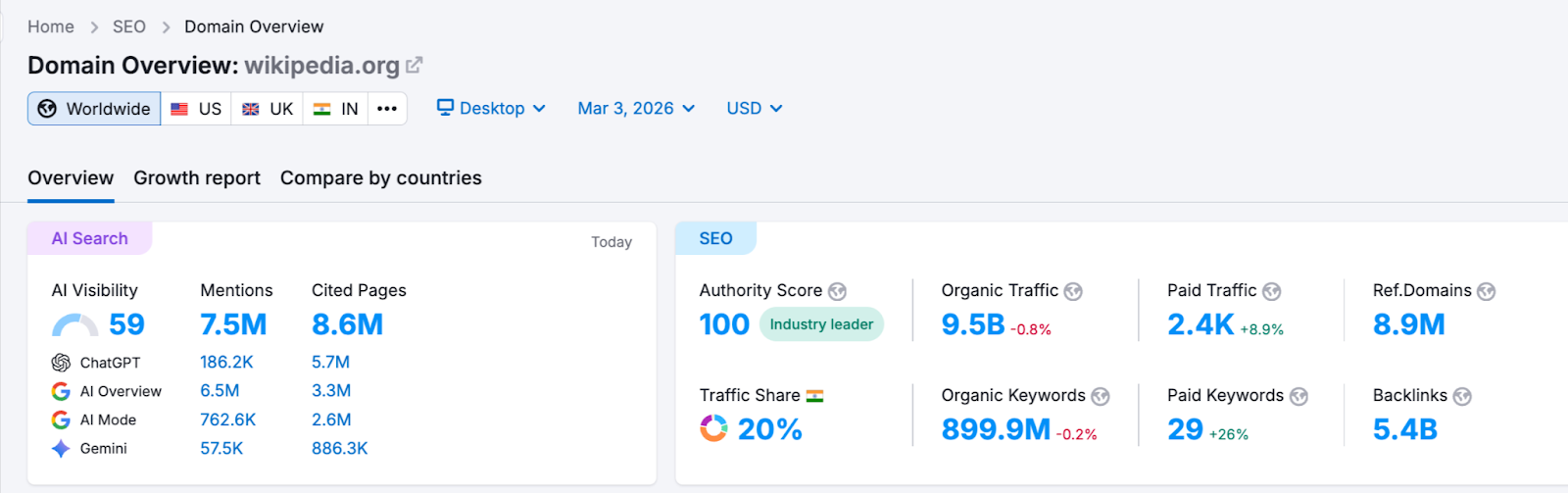
Task: Click the globe icon beside Paid Keywords
Action: point(1298,396)
